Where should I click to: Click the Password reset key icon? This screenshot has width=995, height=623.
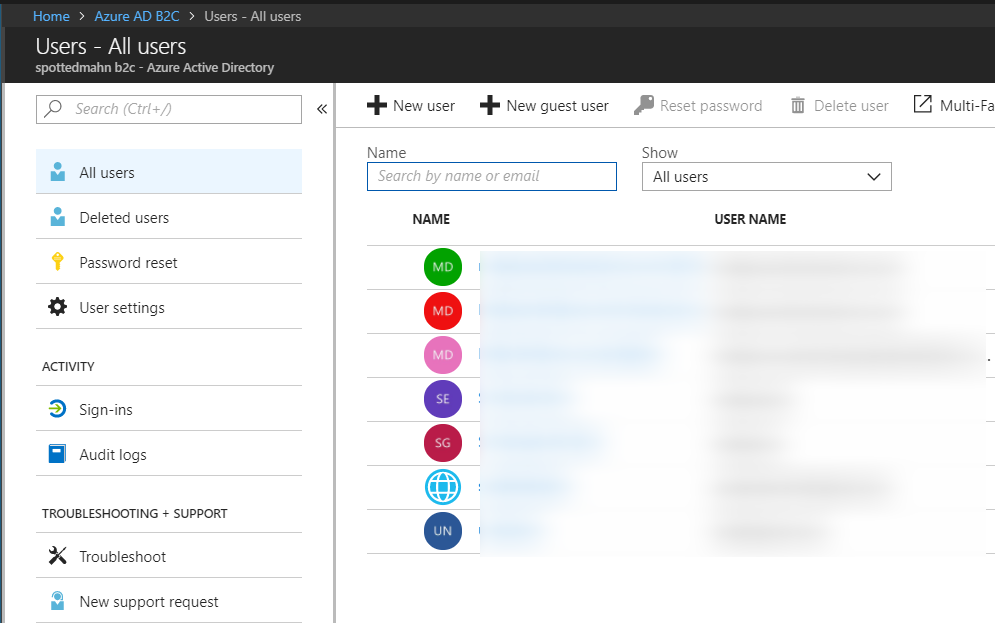tap(58, 261)
